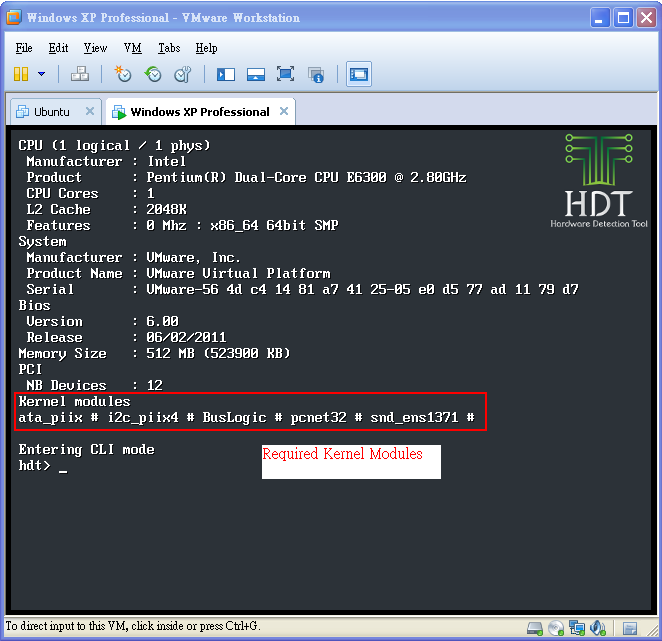Screen dimensions: 662x641
Task: Click the 'VMware Virtual Platform' product name text
Action: tap(239, 274)
